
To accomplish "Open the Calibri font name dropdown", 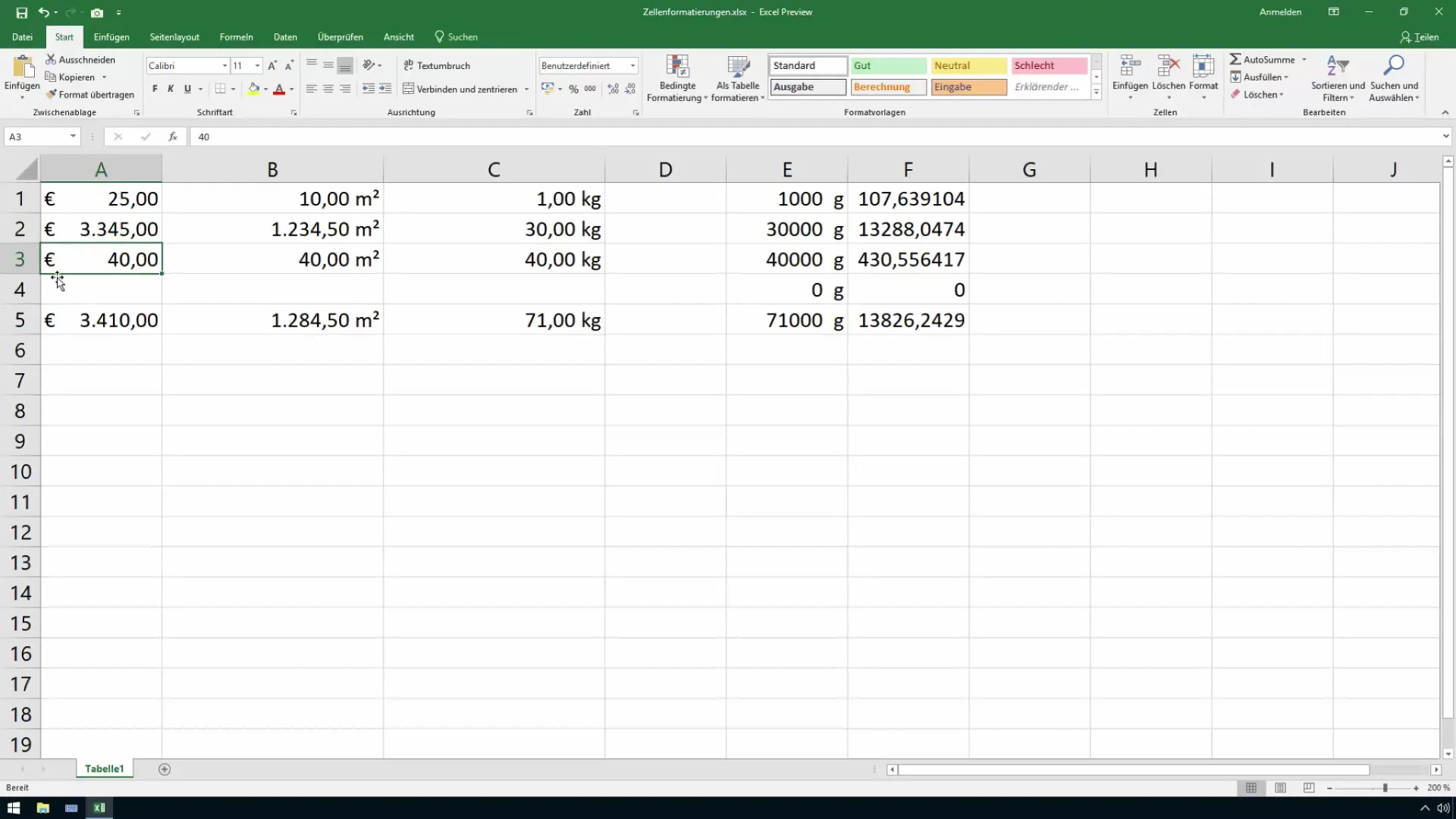I will pyautogui.click(x=224, y=66).
